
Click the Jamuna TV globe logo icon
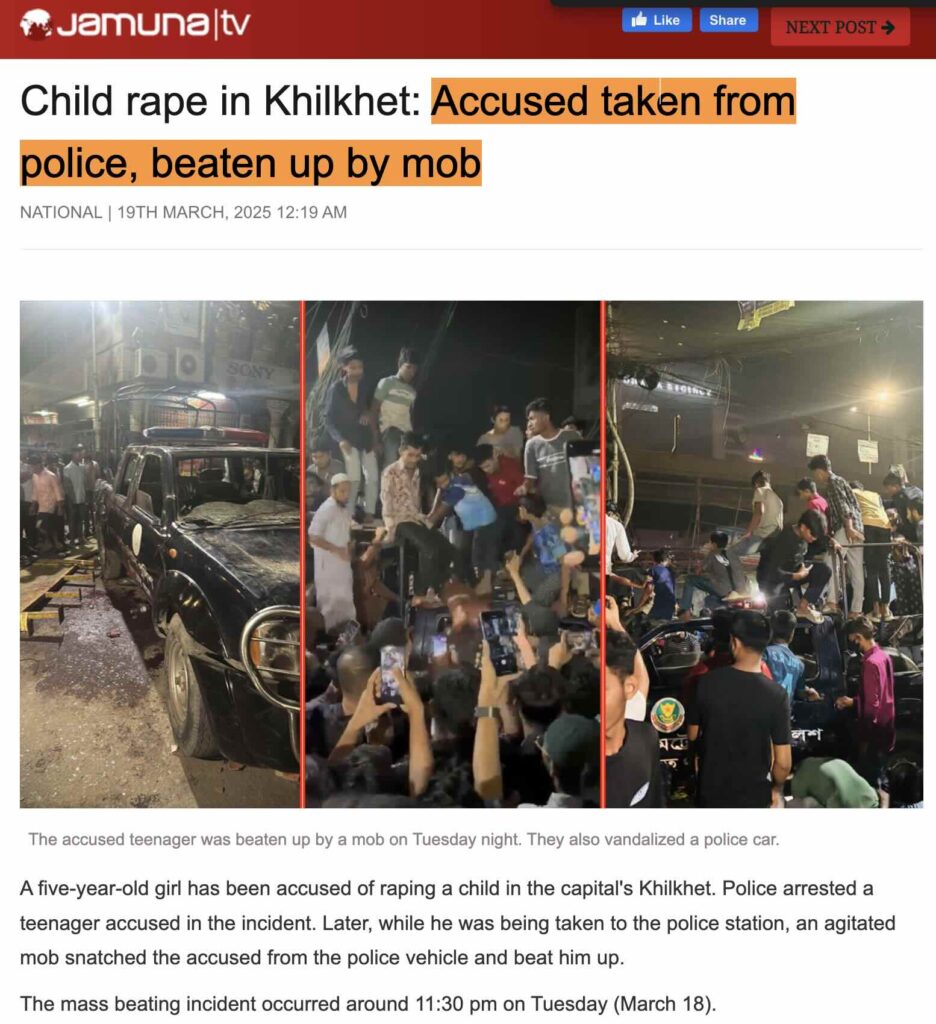[35, 25]
